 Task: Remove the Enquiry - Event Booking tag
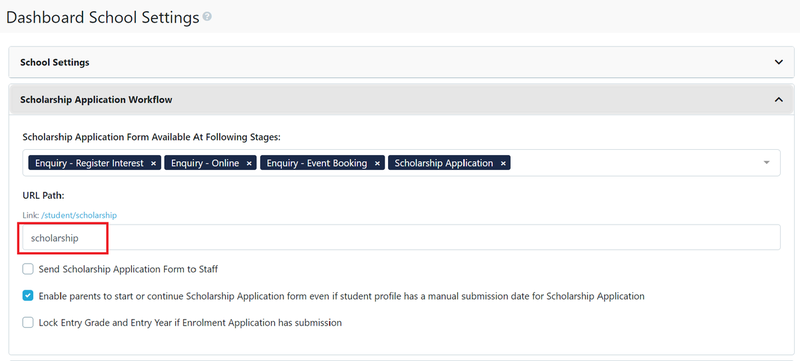(377, 164)
